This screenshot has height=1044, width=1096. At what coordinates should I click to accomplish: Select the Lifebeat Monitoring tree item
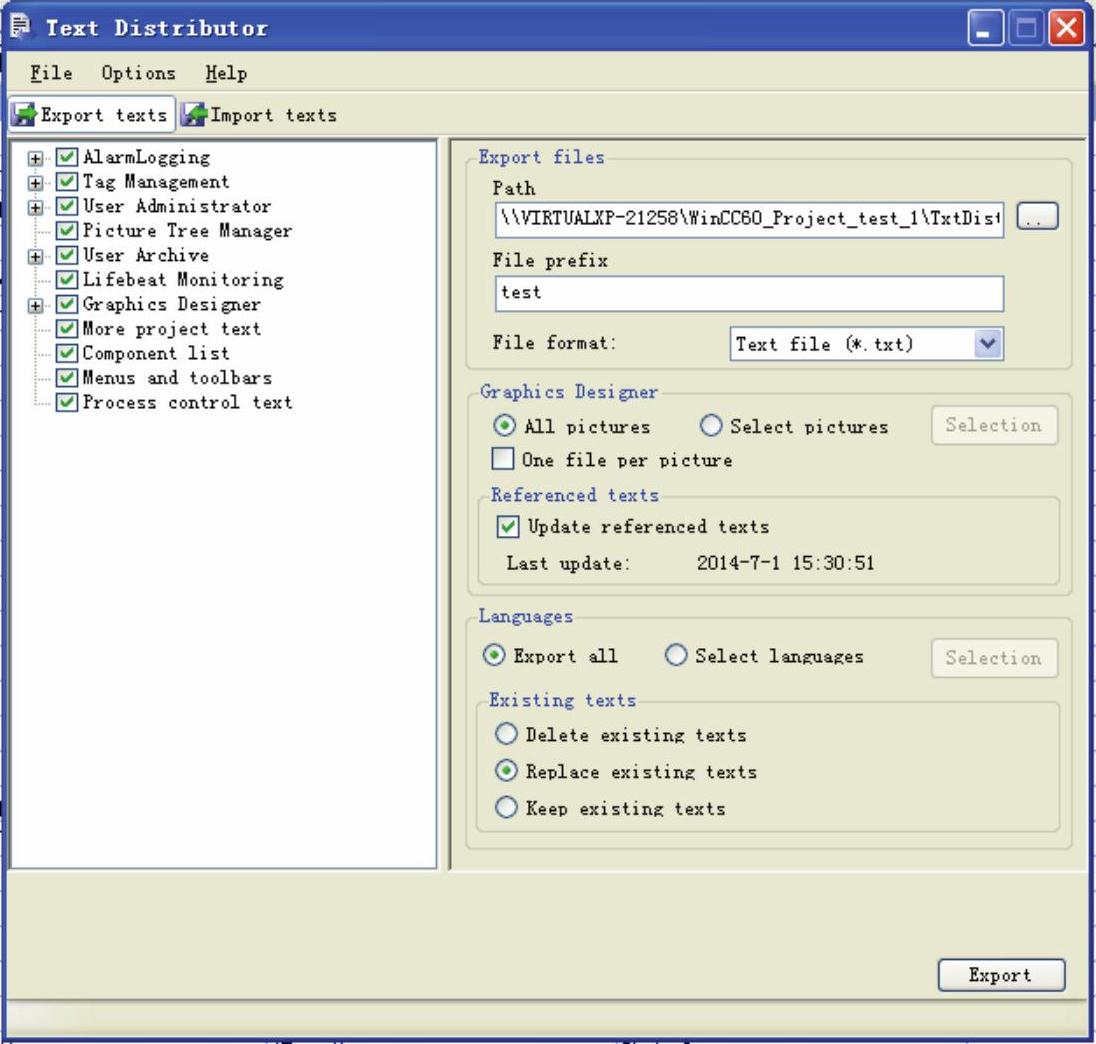[x=183, y=280]
